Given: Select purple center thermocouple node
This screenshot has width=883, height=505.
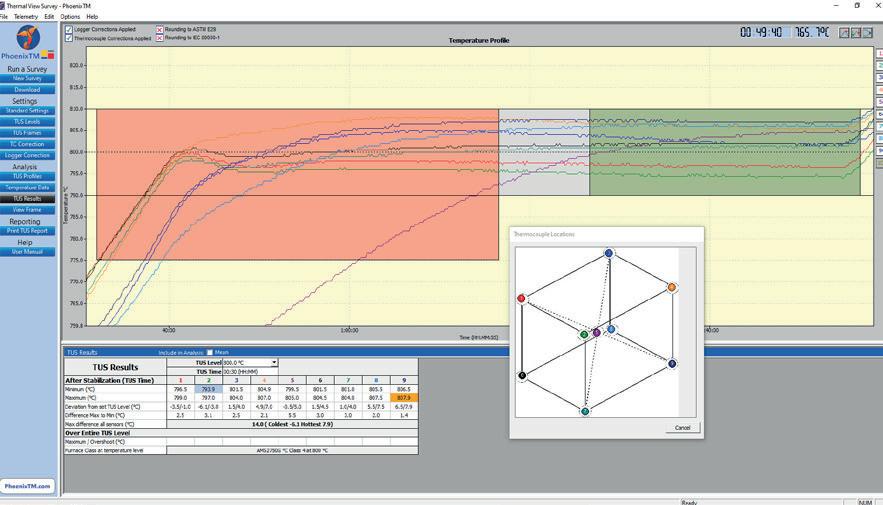Looking at the screenshot, I should [596, 333].
